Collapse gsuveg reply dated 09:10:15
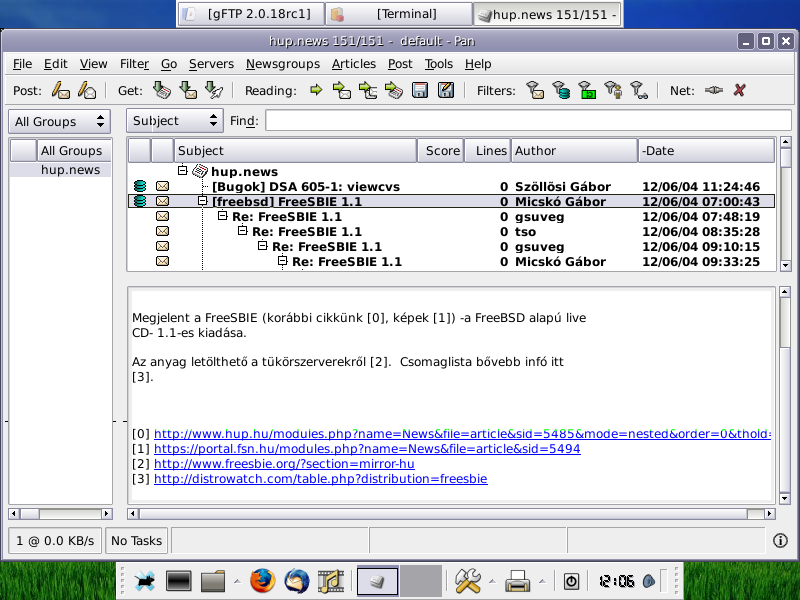 click(262, 246)
